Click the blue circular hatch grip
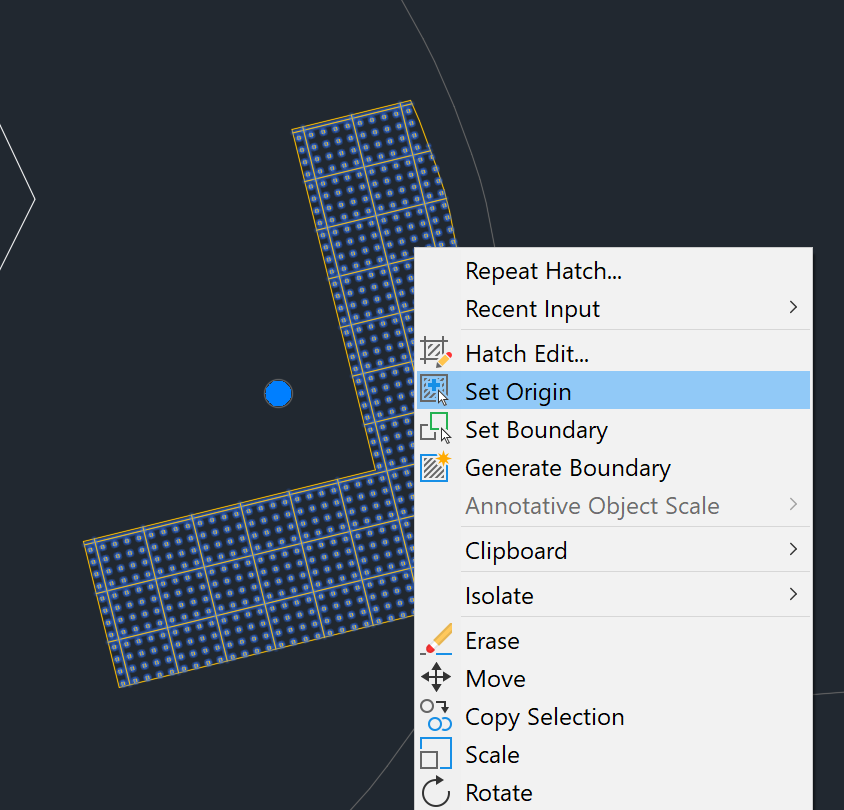This screenshot has width=844, height=810. pyautogui.click(x=278, y=393)
